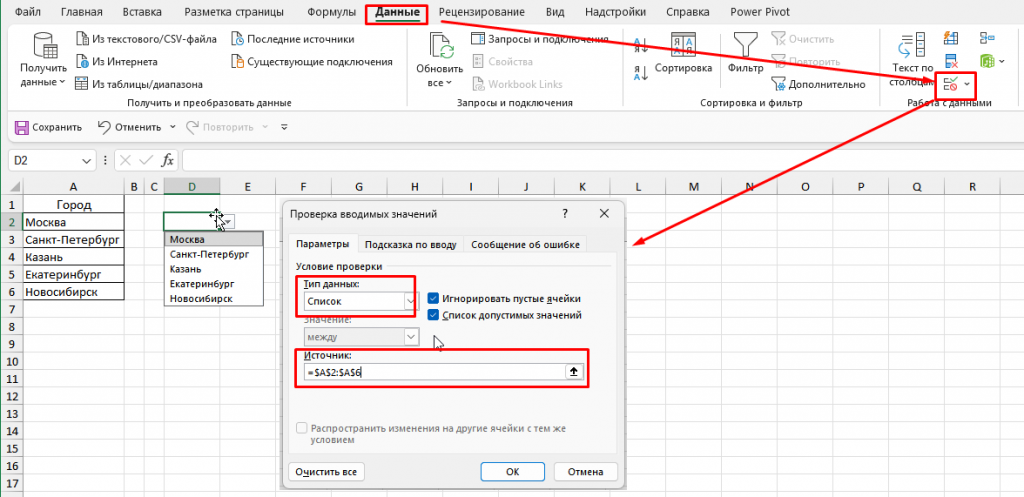Click the Отмена button
This screenshot has height=497, width=1024.
[586, 472]
